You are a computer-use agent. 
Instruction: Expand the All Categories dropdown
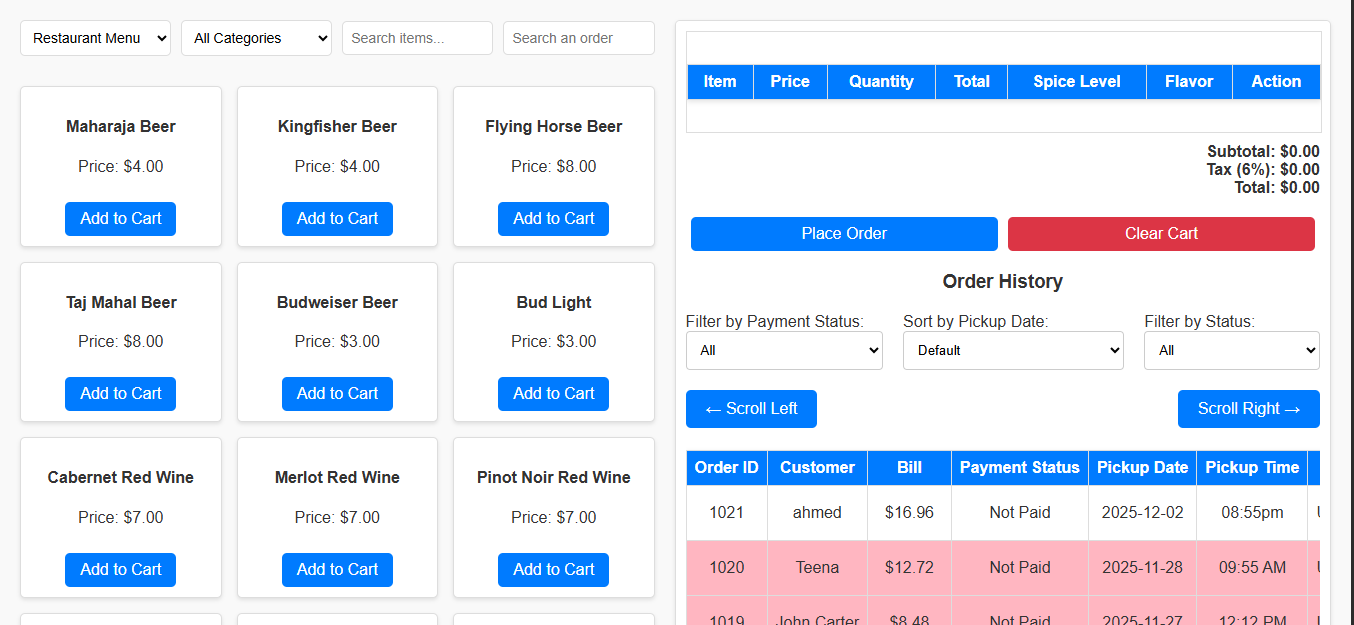pyautogui.click(x=256, y=38)
